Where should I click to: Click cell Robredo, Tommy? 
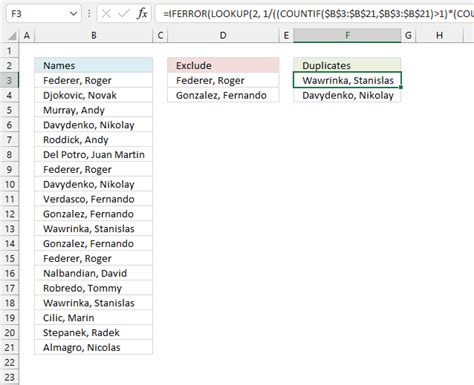[x=94, y=288]
